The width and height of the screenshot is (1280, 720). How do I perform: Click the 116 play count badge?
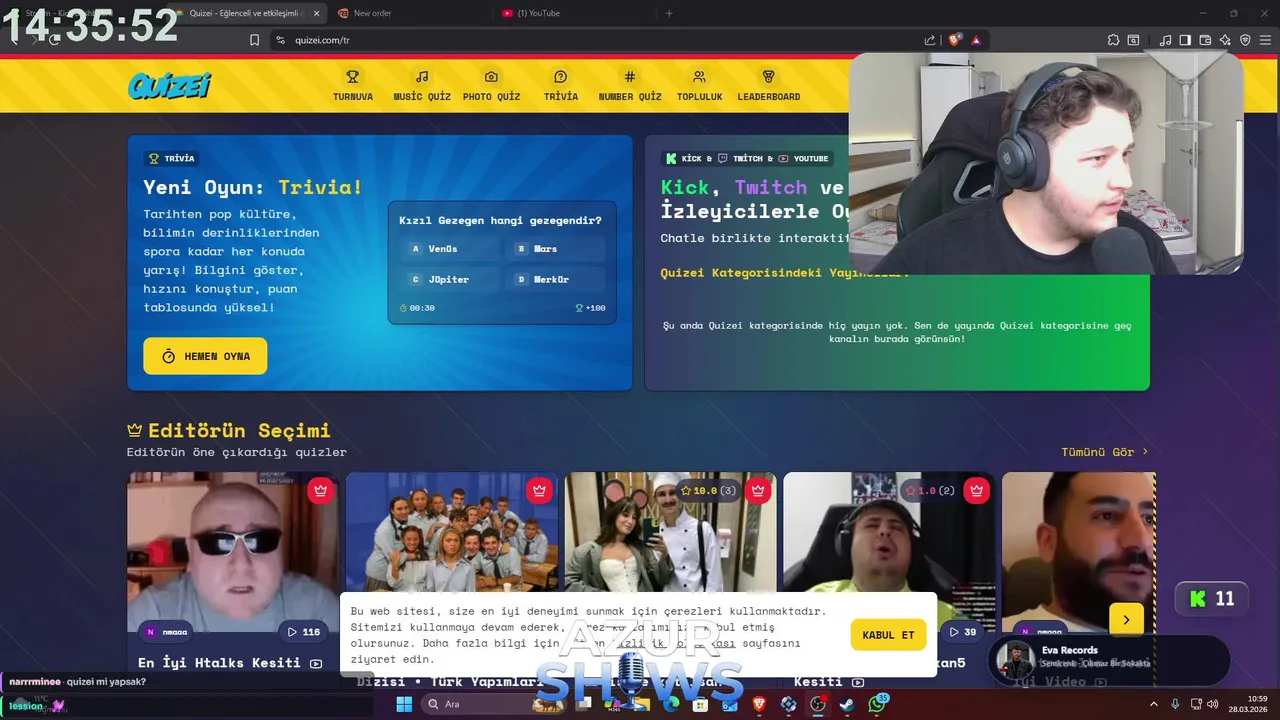coord(303,632)
